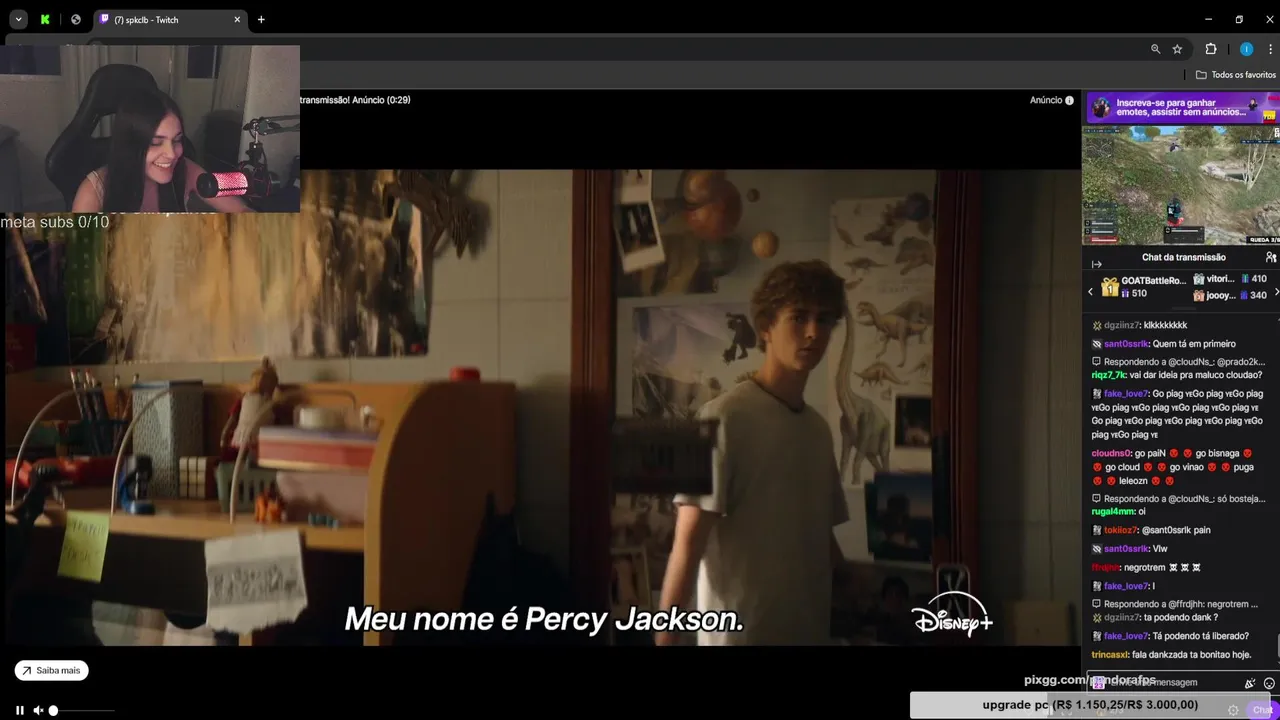Bookmark this page with the star icon
Viewport: 1280px width, 720px height.
point(1177,49)
